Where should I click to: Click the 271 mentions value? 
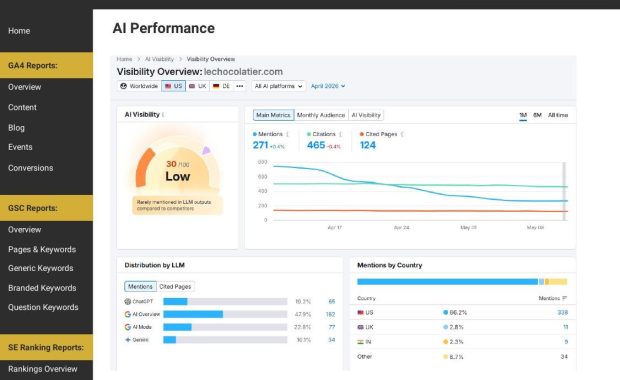point(261,145)
